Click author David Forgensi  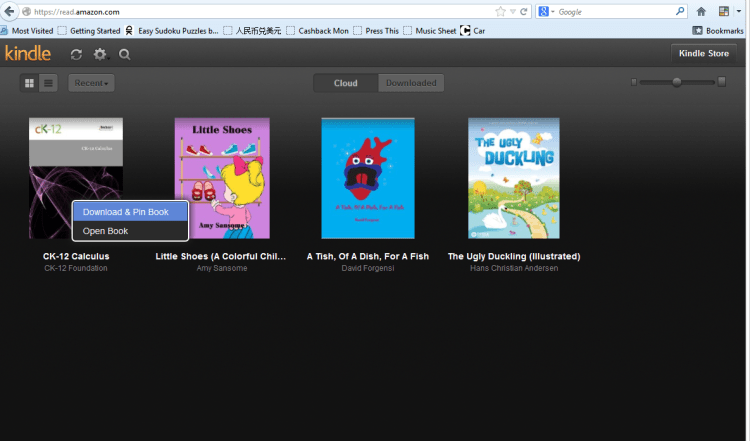coord(368,268)
